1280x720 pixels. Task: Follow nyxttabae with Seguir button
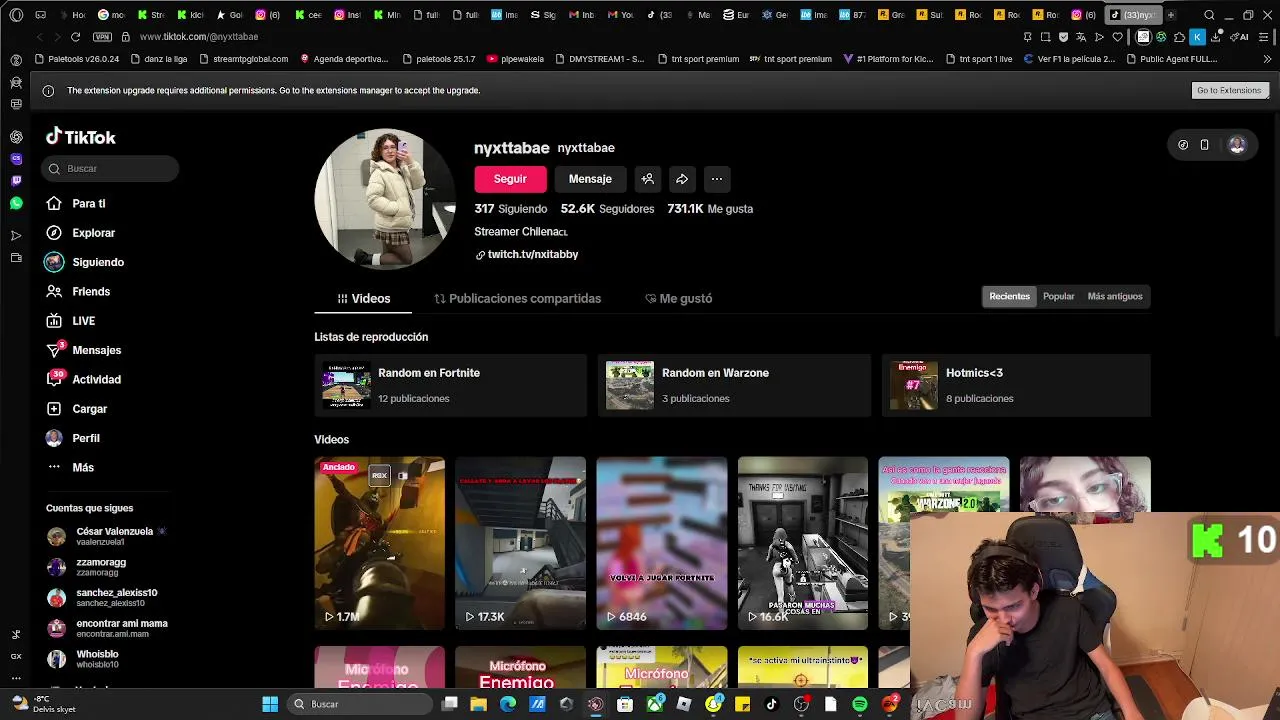point(510,179)
